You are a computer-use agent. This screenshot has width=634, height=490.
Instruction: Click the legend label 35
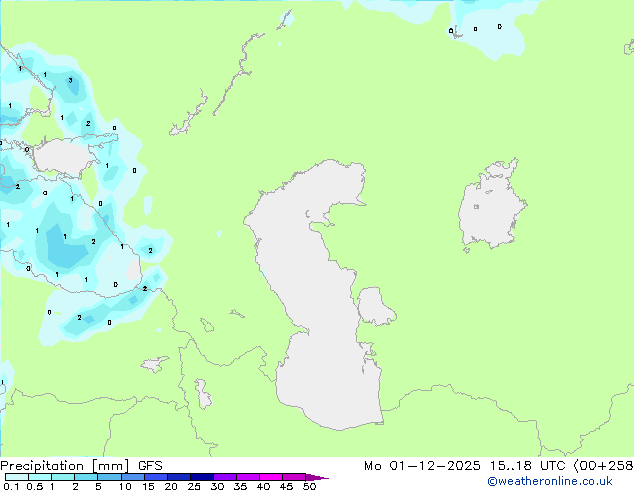(x=240, y=486)
